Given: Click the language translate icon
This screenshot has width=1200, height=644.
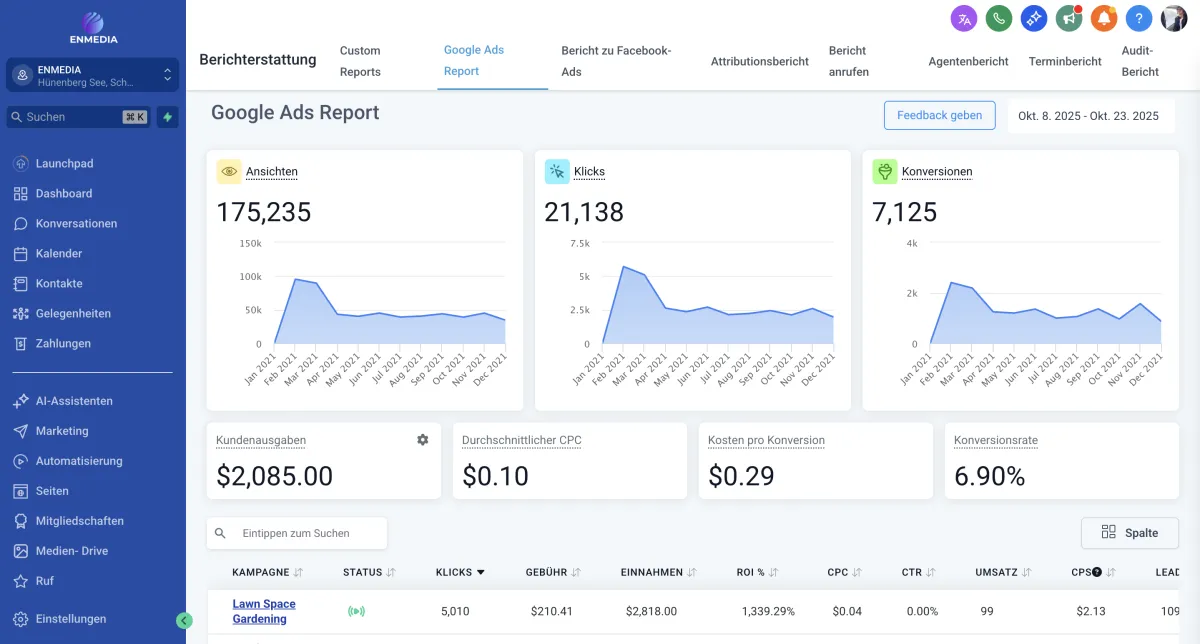Looking at the screenshot, I should click(963, 18).
